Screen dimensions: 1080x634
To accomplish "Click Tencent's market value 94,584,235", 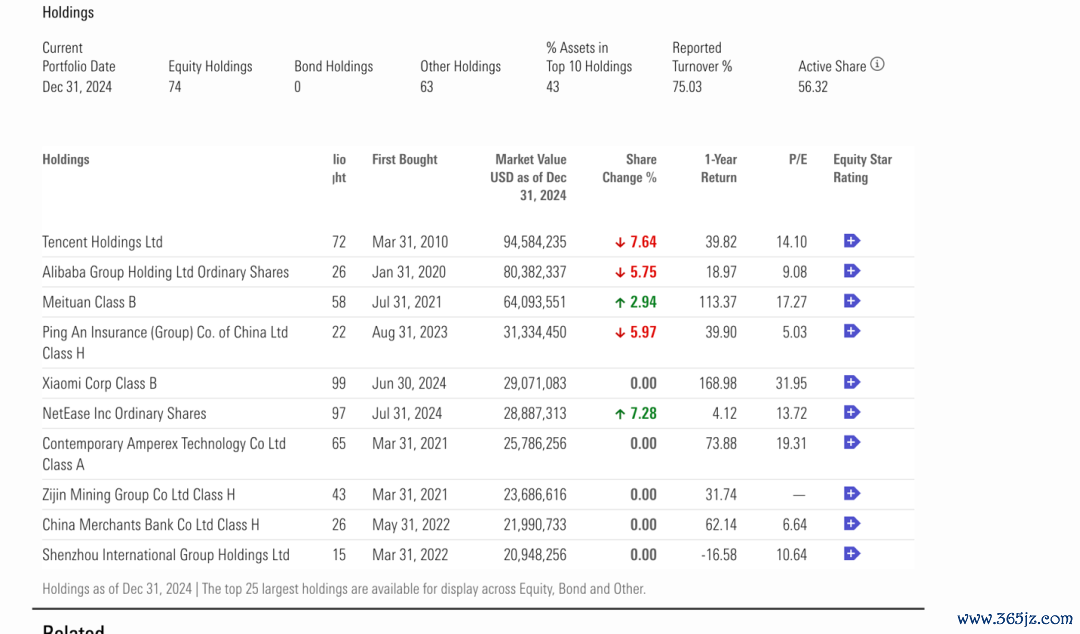I will point(534,242).
